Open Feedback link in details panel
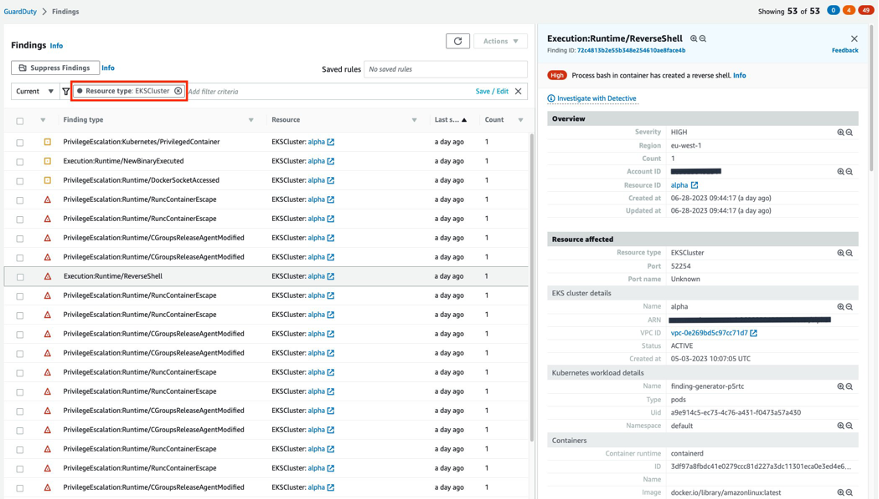The image size is (879, 499). pyautogui.click(x=845, y=50)
